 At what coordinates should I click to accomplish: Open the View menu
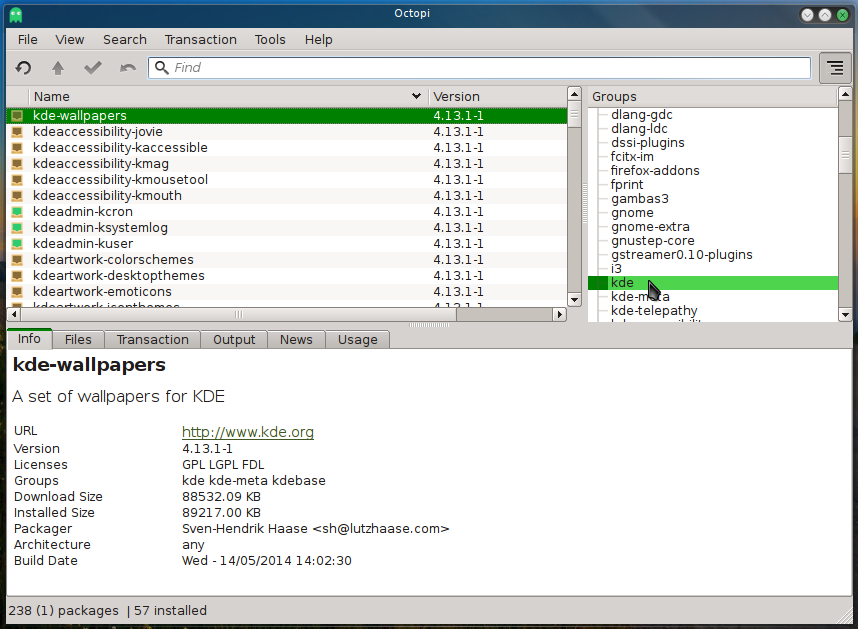point(69,40)
